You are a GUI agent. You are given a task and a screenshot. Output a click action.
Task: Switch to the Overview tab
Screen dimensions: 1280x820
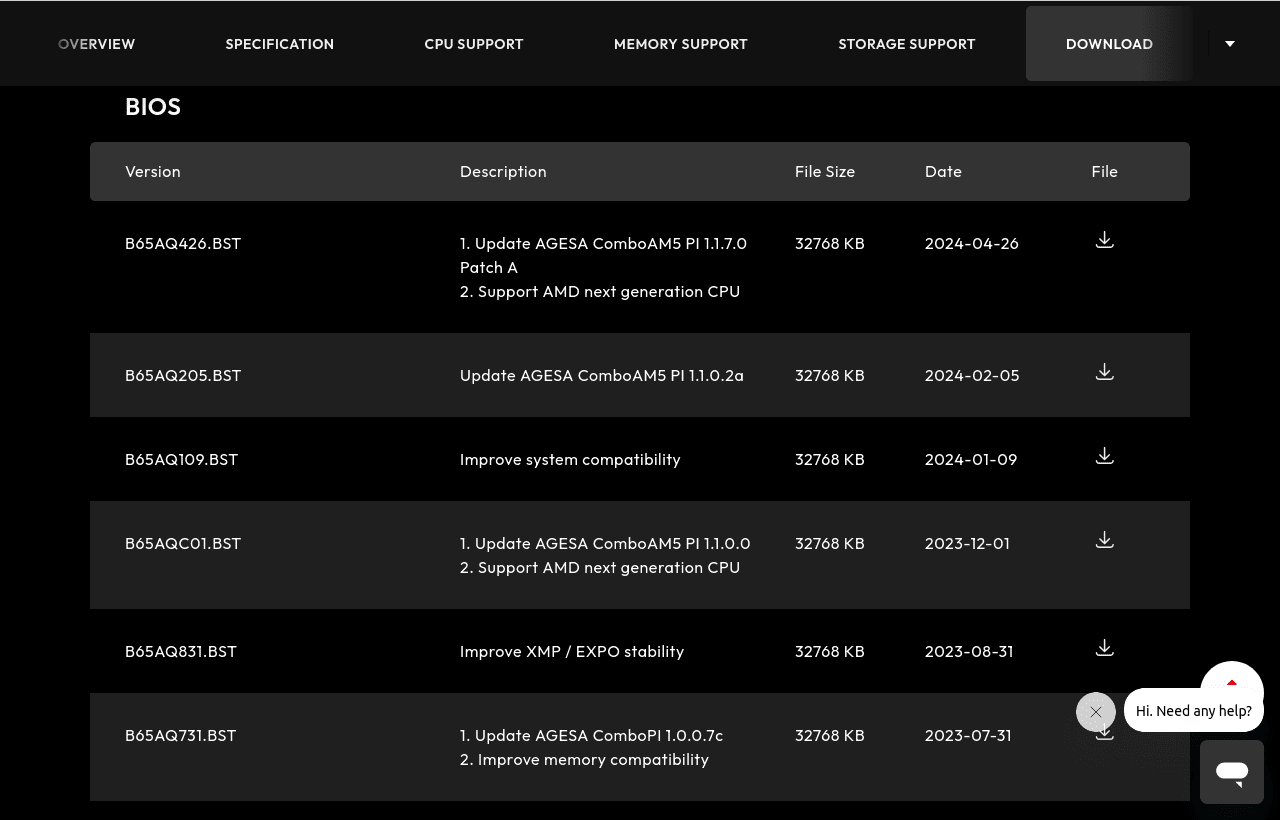[x=97, y=44]
